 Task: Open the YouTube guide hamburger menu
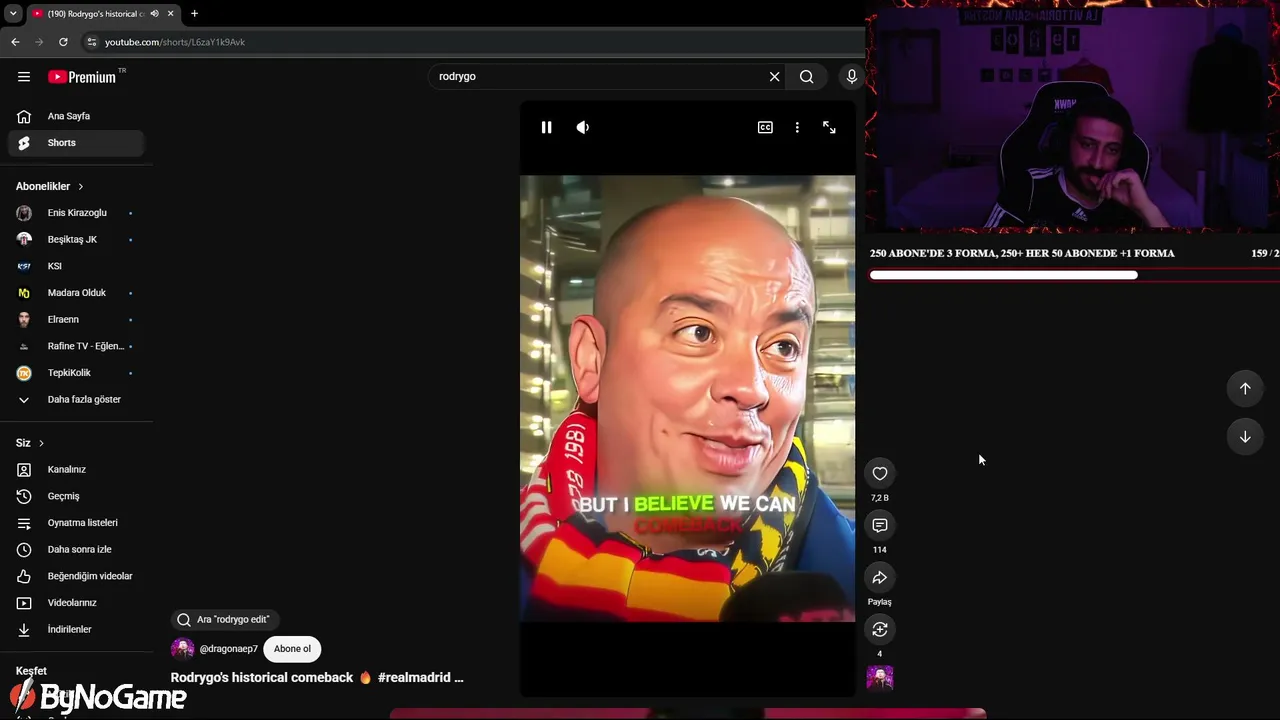click(24, 76)
